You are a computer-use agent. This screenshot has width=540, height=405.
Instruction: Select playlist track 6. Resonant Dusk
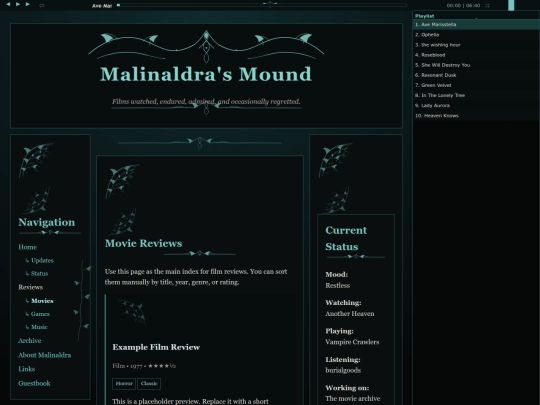tap(476, 75)
